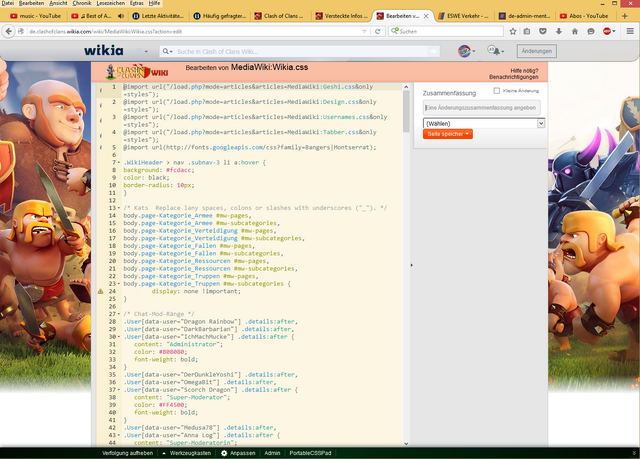Open the downloads arrow icon
This screenshot has height=459, width=640.
click(559, 31)
